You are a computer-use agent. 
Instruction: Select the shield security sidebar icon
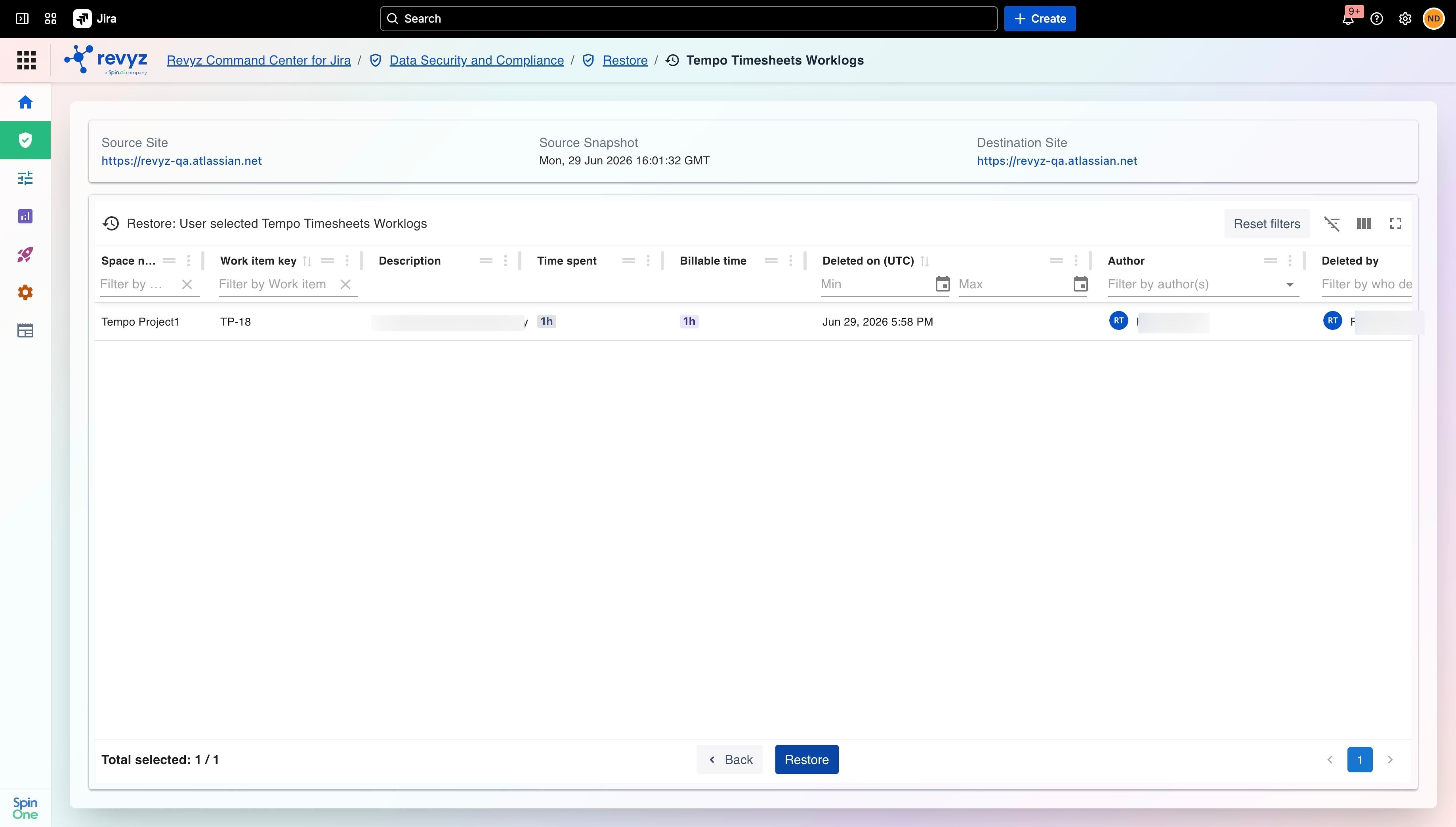[x=25, y=140]
